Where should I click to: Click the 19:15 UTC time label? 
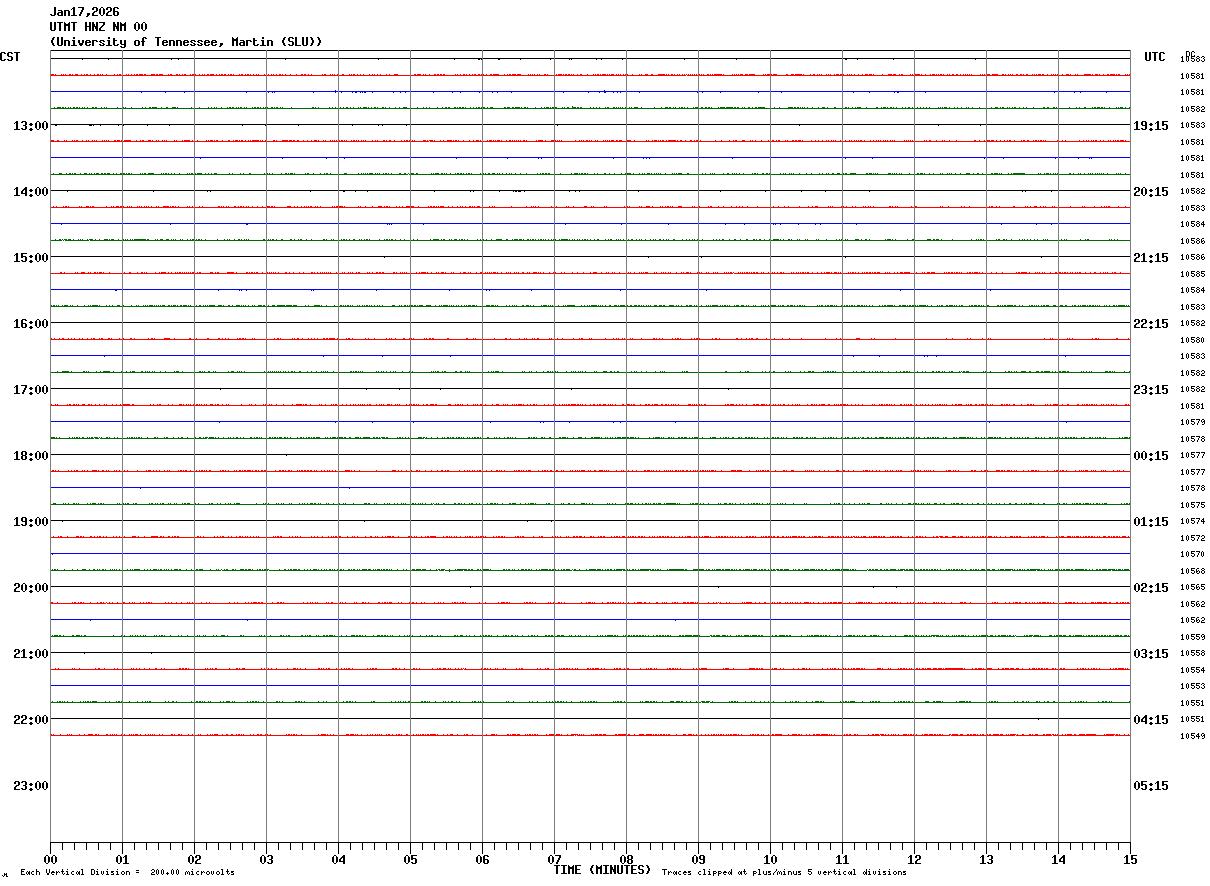pyautogui.click(x=1151, y=126)
